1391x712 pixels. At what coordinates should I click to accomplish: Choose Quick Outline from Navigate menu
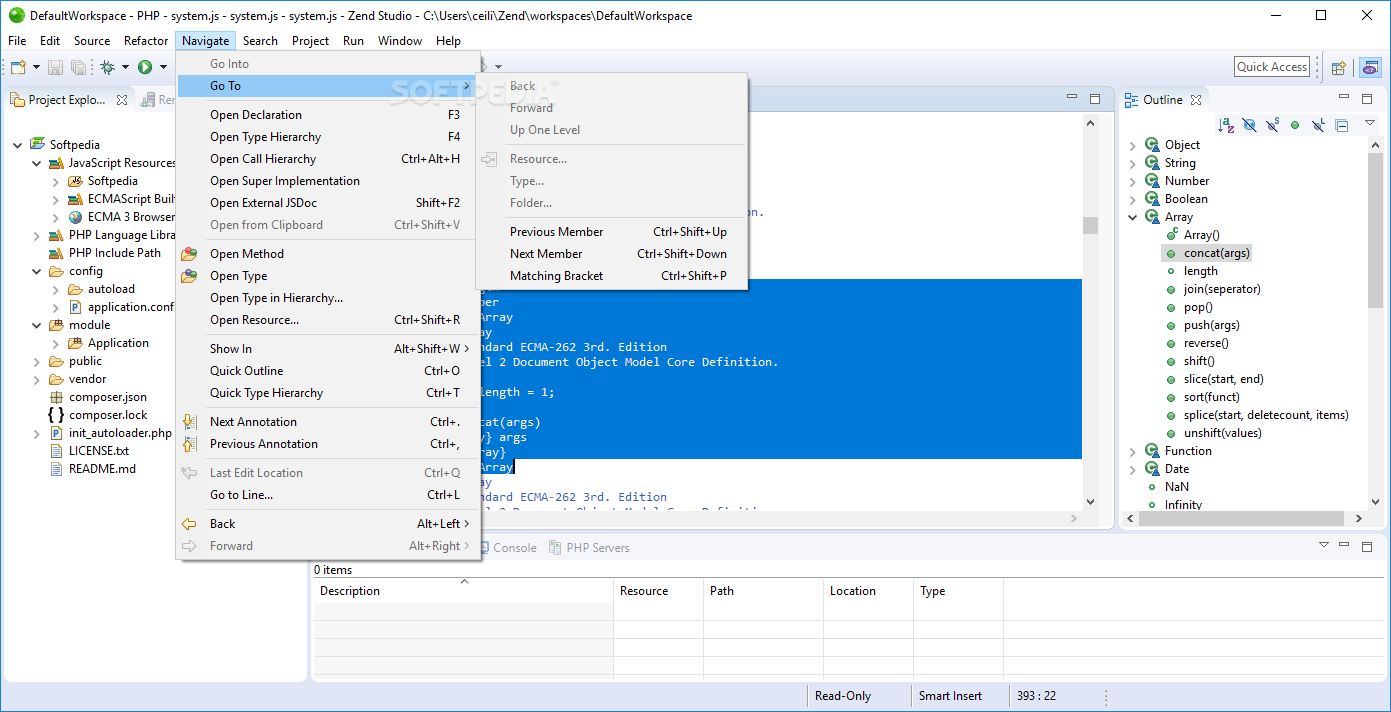point(328,371)
